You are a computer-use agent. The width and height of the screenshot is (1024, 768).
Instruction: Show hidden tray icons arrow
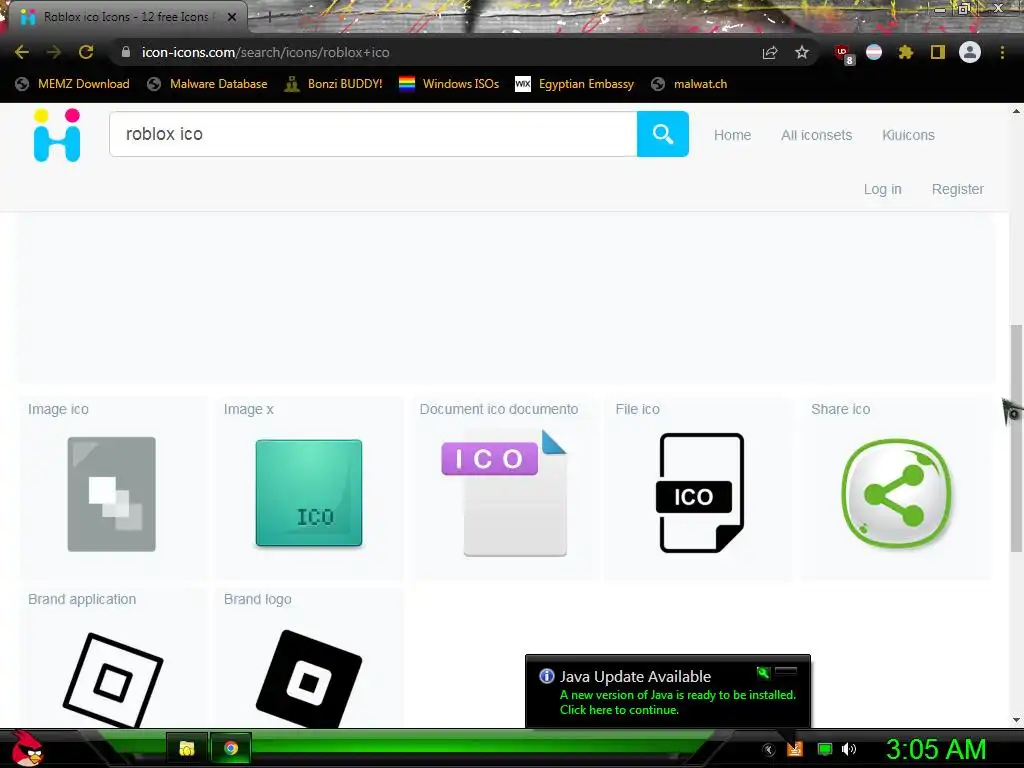tap(769, 750)
